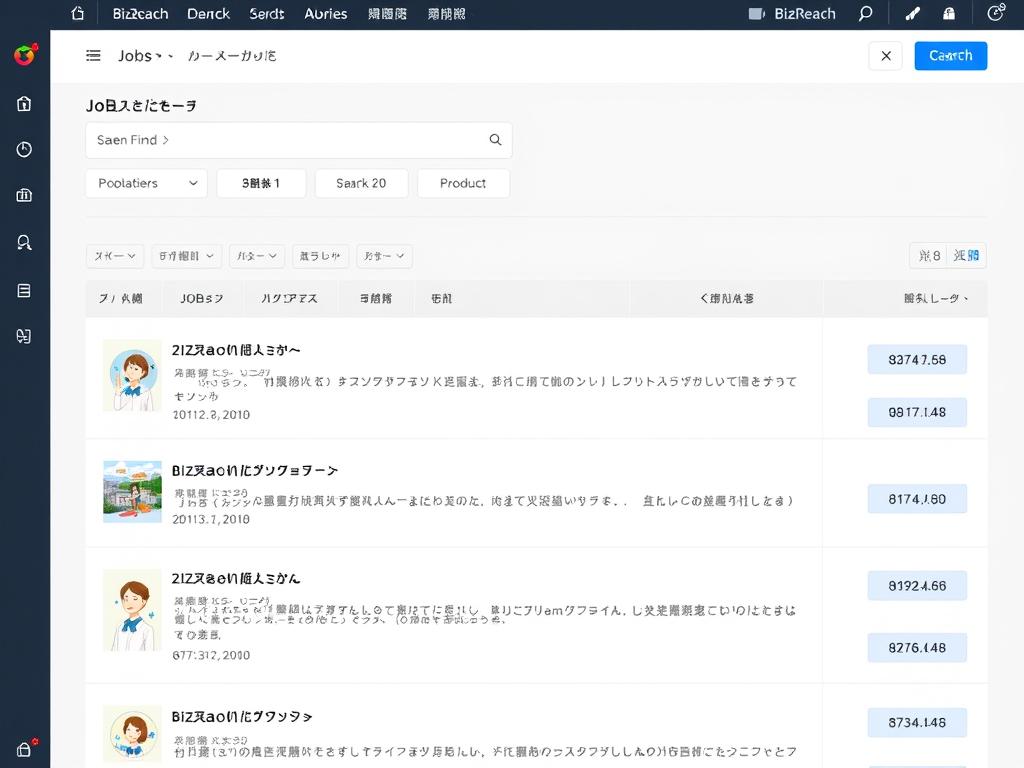1024x768 pixels.
Task: Open the fourth job listing title
Action: tap(242, 716)
